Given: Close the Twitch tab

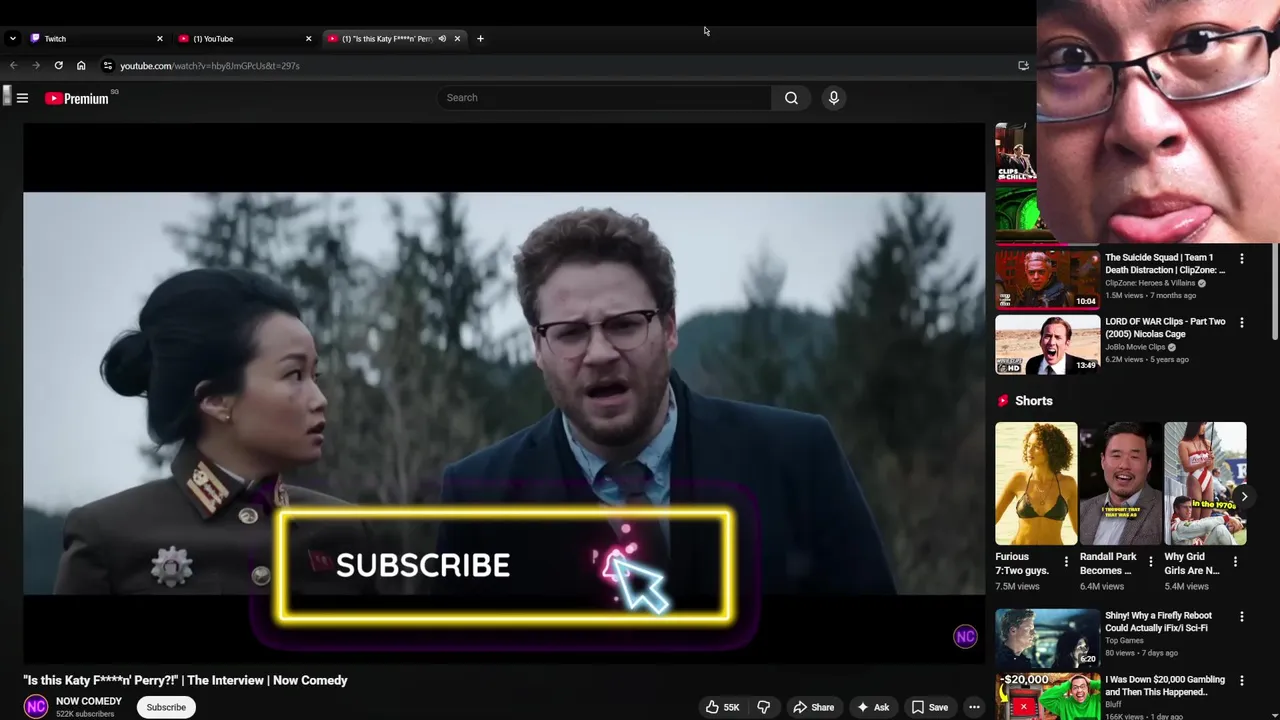Looking at the screenshot, I should point(159,39).
